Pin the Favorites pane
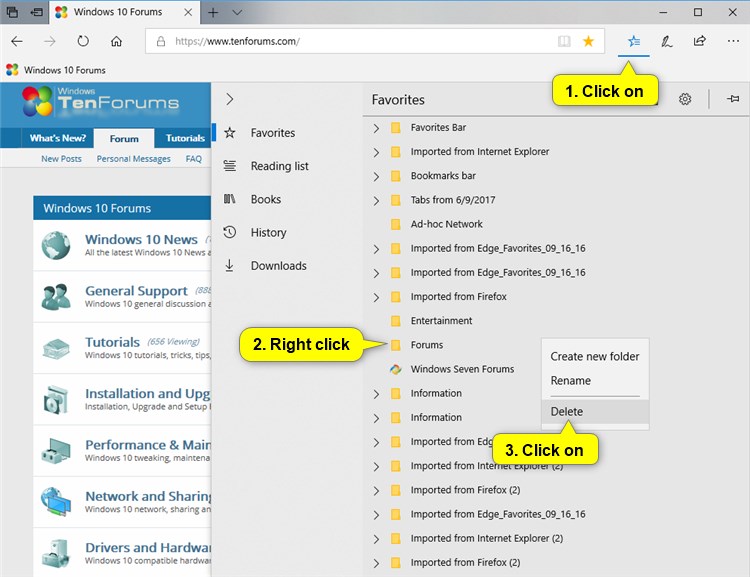Screen dimensions: 750x577 pyautogui.click(x=733, y=99)
